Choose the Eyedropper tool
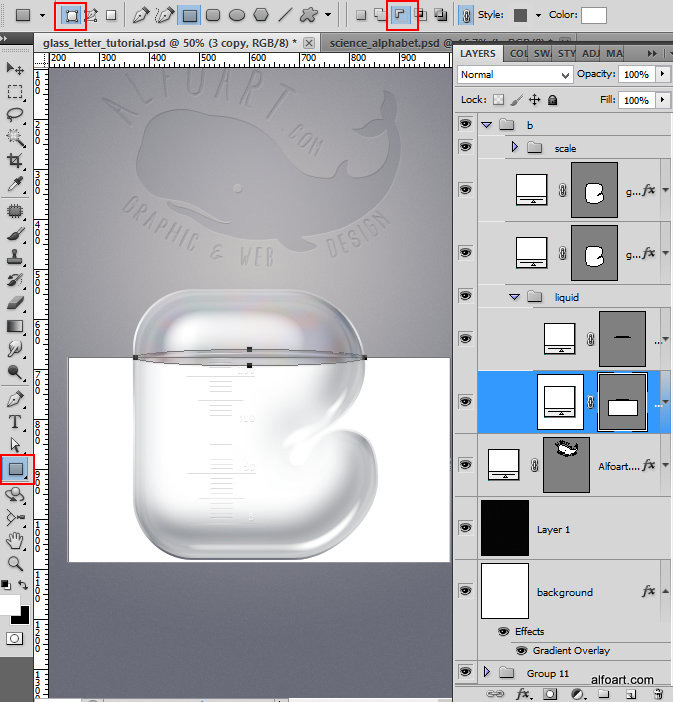673x702 pixels. click(16, 185)
